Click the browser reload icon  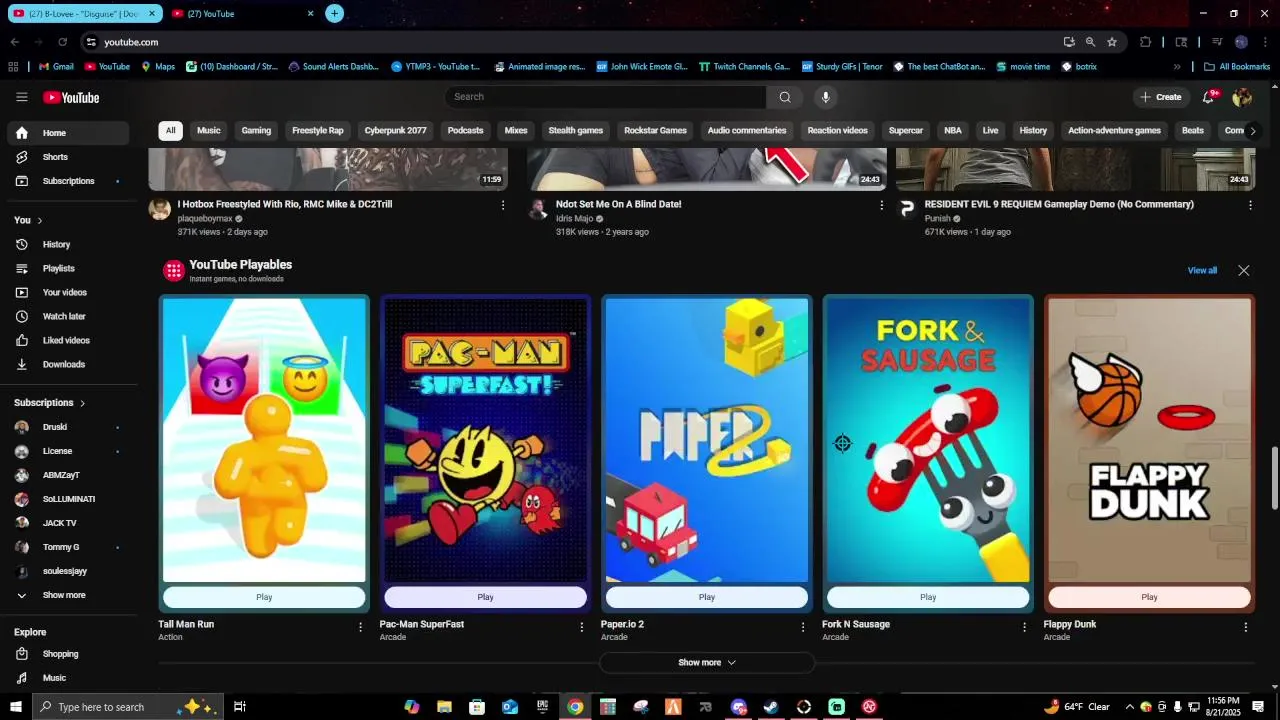click(62, 42)
